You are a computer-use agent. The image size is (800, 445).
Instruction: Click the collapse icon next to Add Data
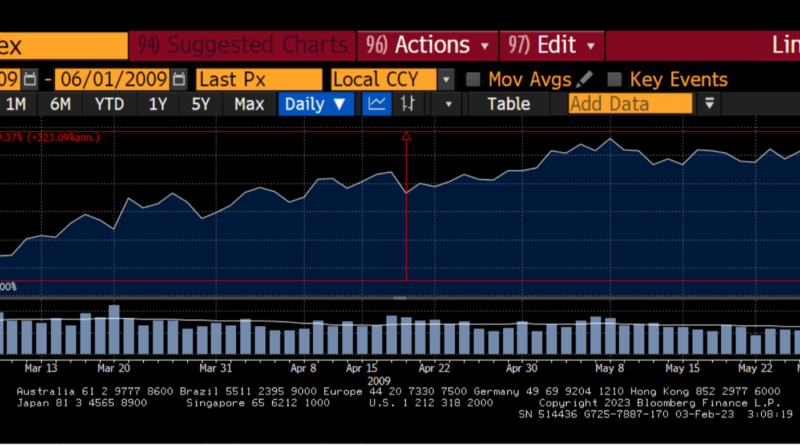[710, 104]
